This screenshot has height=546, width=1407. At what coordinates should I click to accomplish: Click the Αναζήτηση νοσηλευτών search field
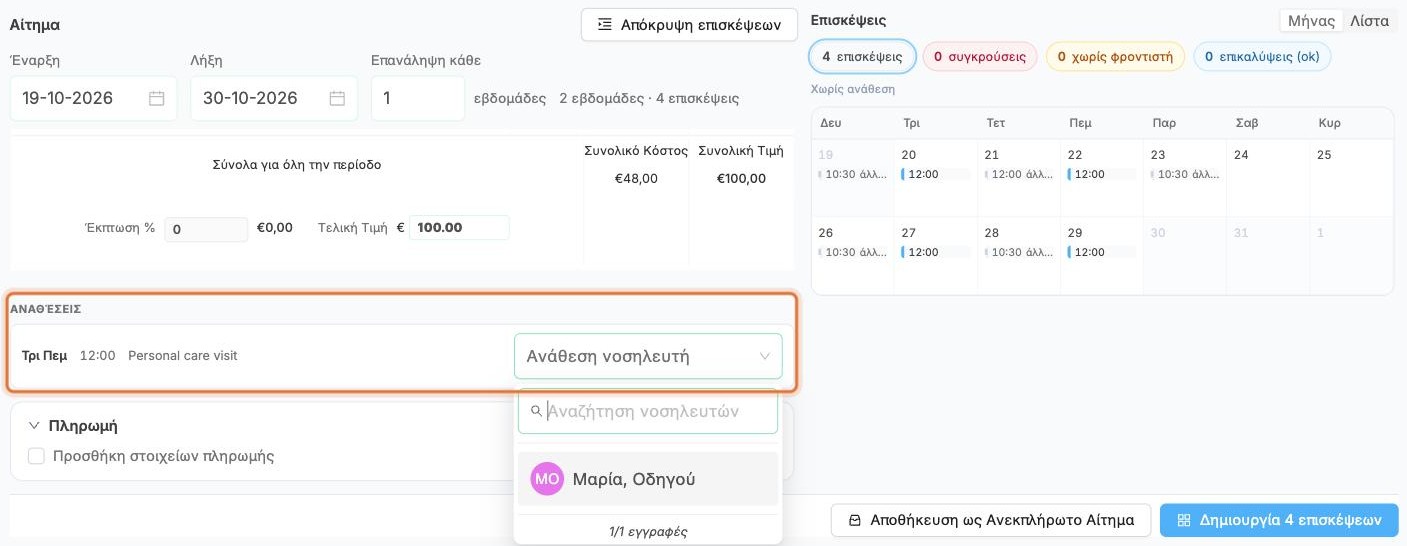click(648, 411)
